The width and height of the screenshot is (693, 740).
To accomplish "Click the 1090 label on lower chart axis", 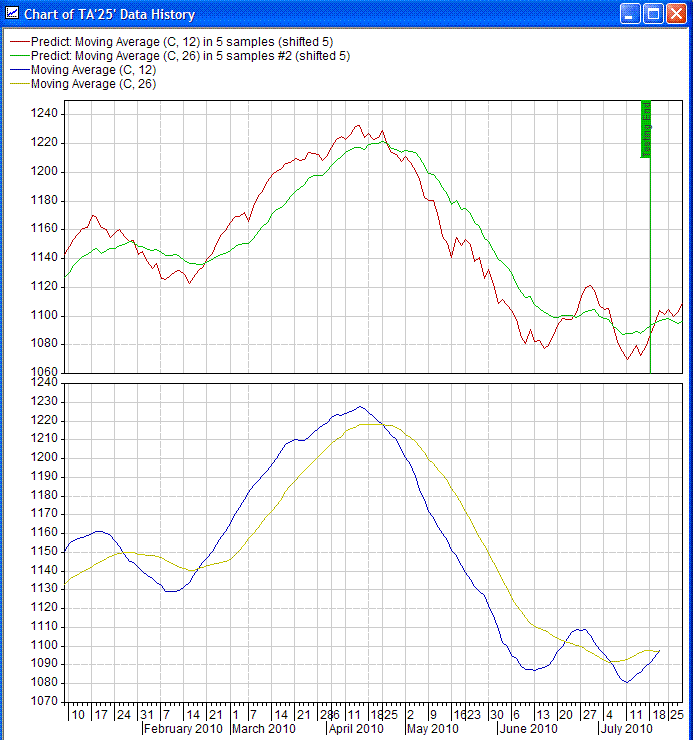I will [44, 664].
